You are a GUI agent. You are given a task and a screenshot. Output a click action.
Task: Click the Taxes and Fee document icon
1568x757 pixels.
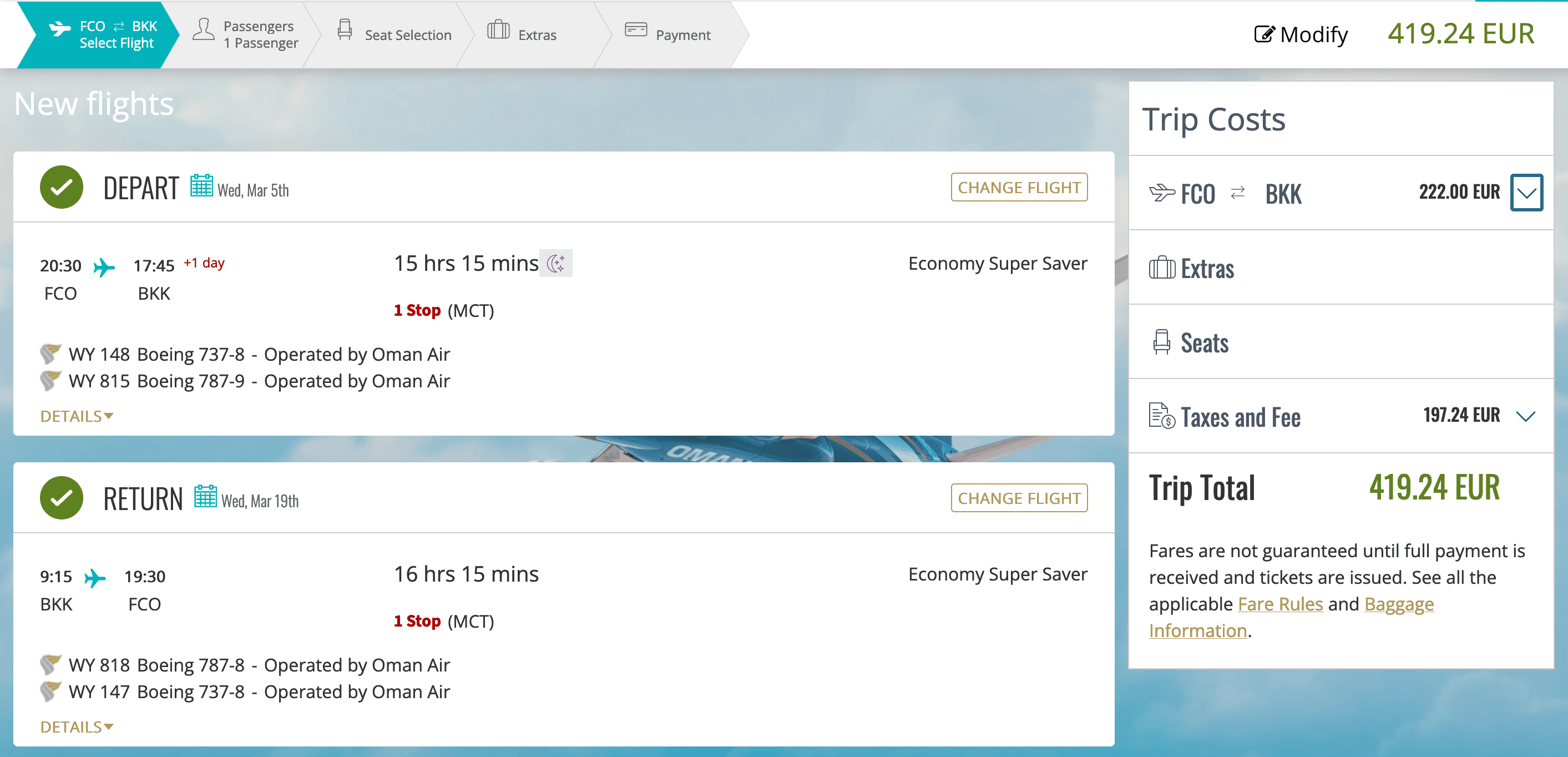[x=1161, y=416]
